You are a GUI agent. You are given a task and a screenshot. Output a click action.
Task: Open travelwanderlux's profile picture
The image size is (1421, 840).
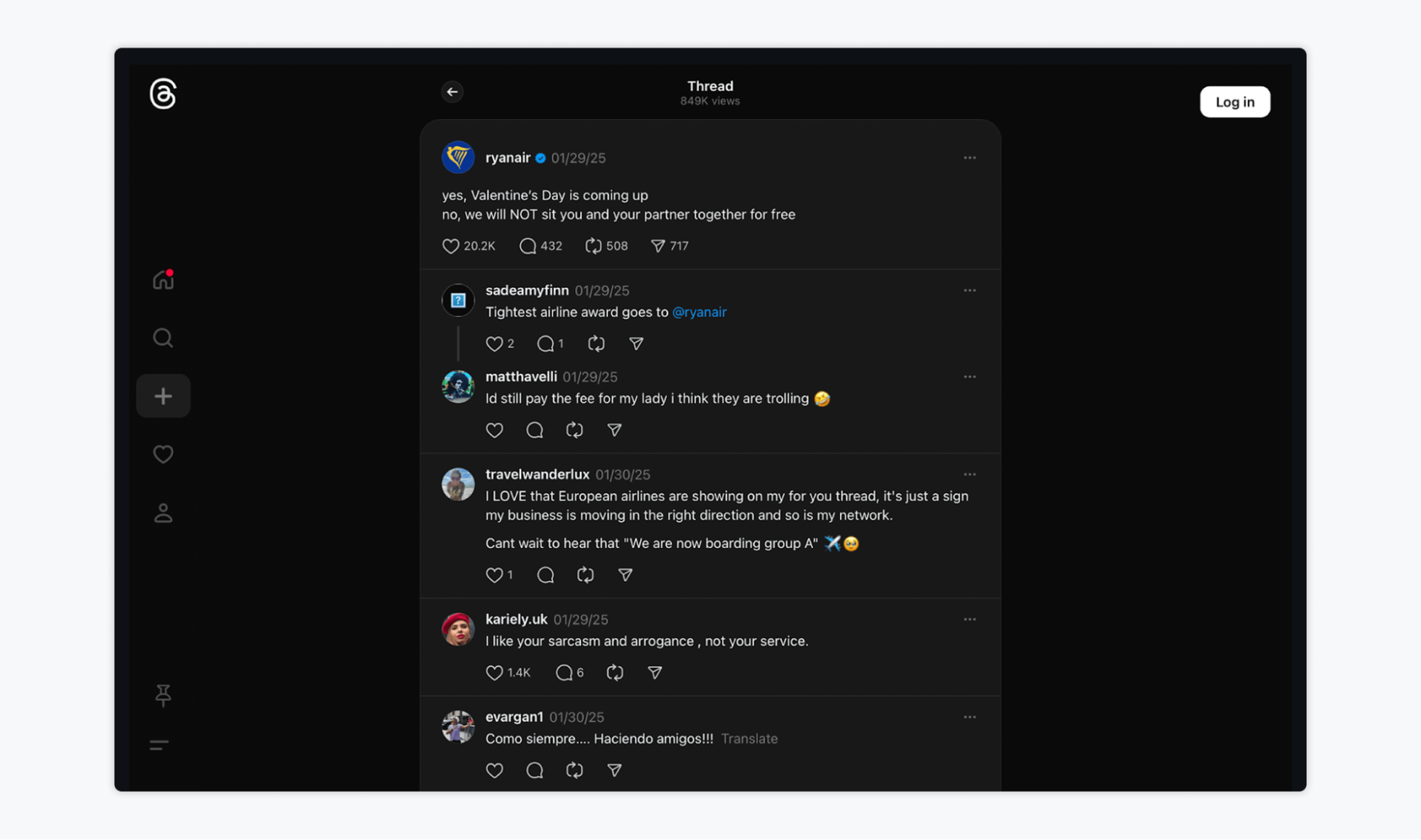(458, 484)
